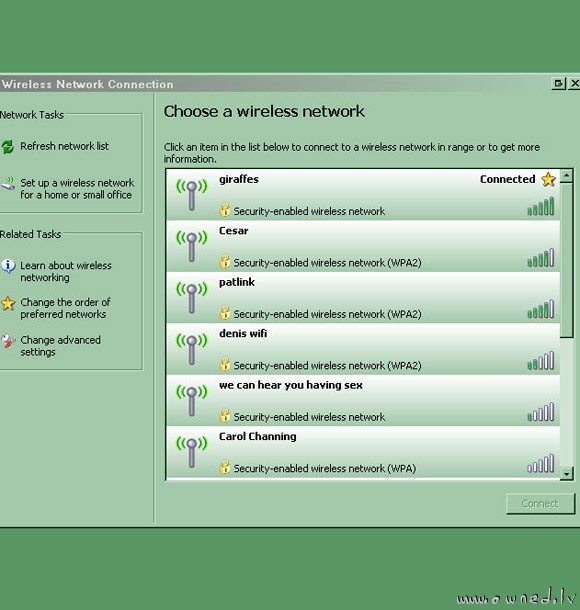Image resolution: width=580 pixels, height=610 pixels.
Task: Select the denis wifi network
Action: click(363, 349)
